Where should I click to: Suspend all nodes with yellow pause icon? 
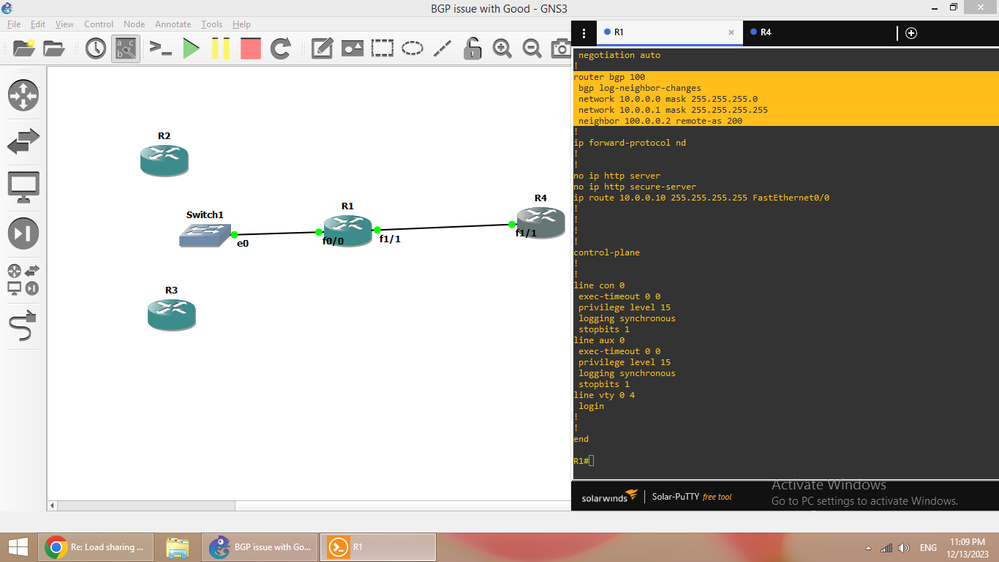click(220, 48)
